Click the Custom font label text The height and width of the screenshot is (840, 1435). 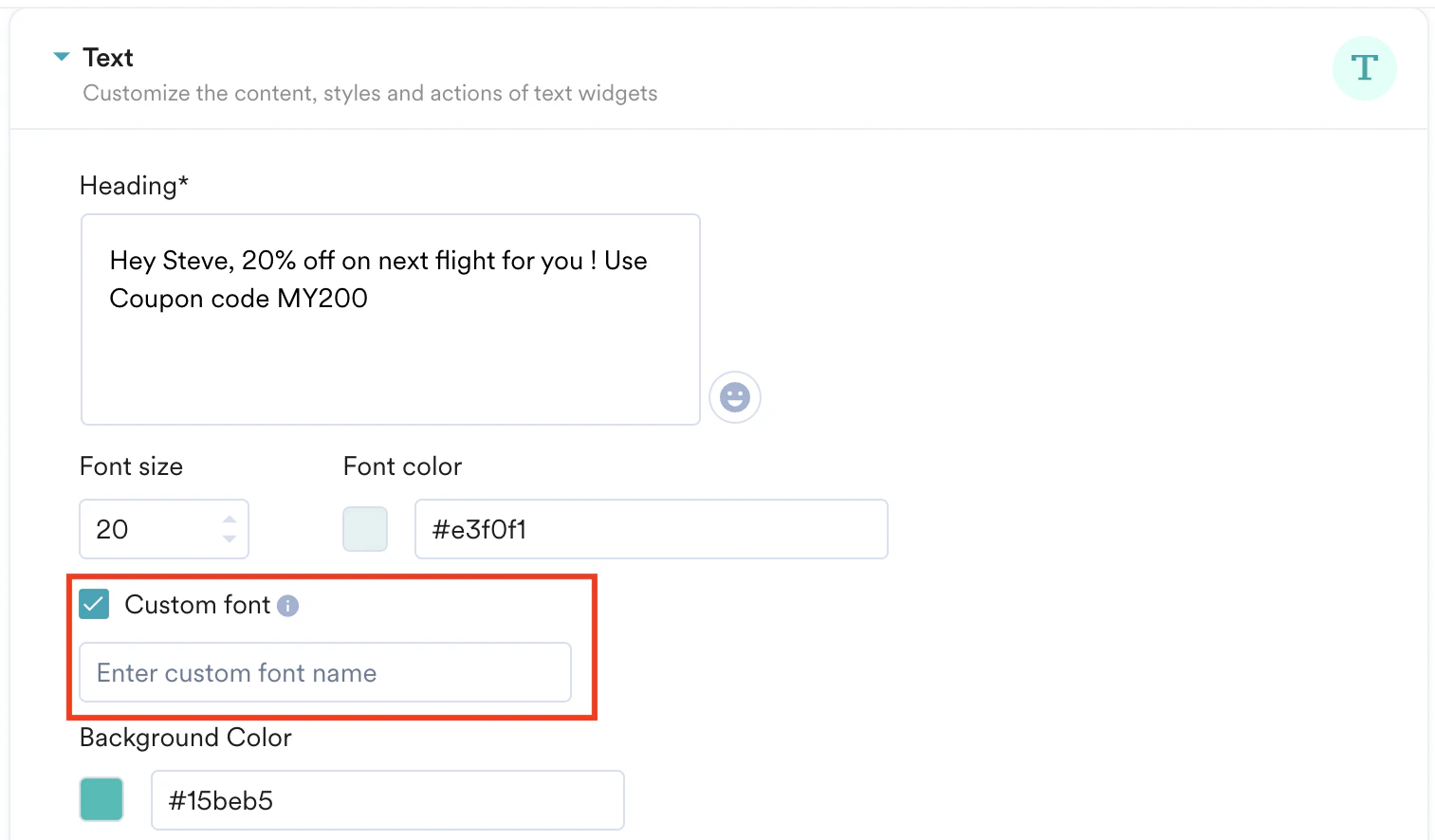tap(198, 605)
